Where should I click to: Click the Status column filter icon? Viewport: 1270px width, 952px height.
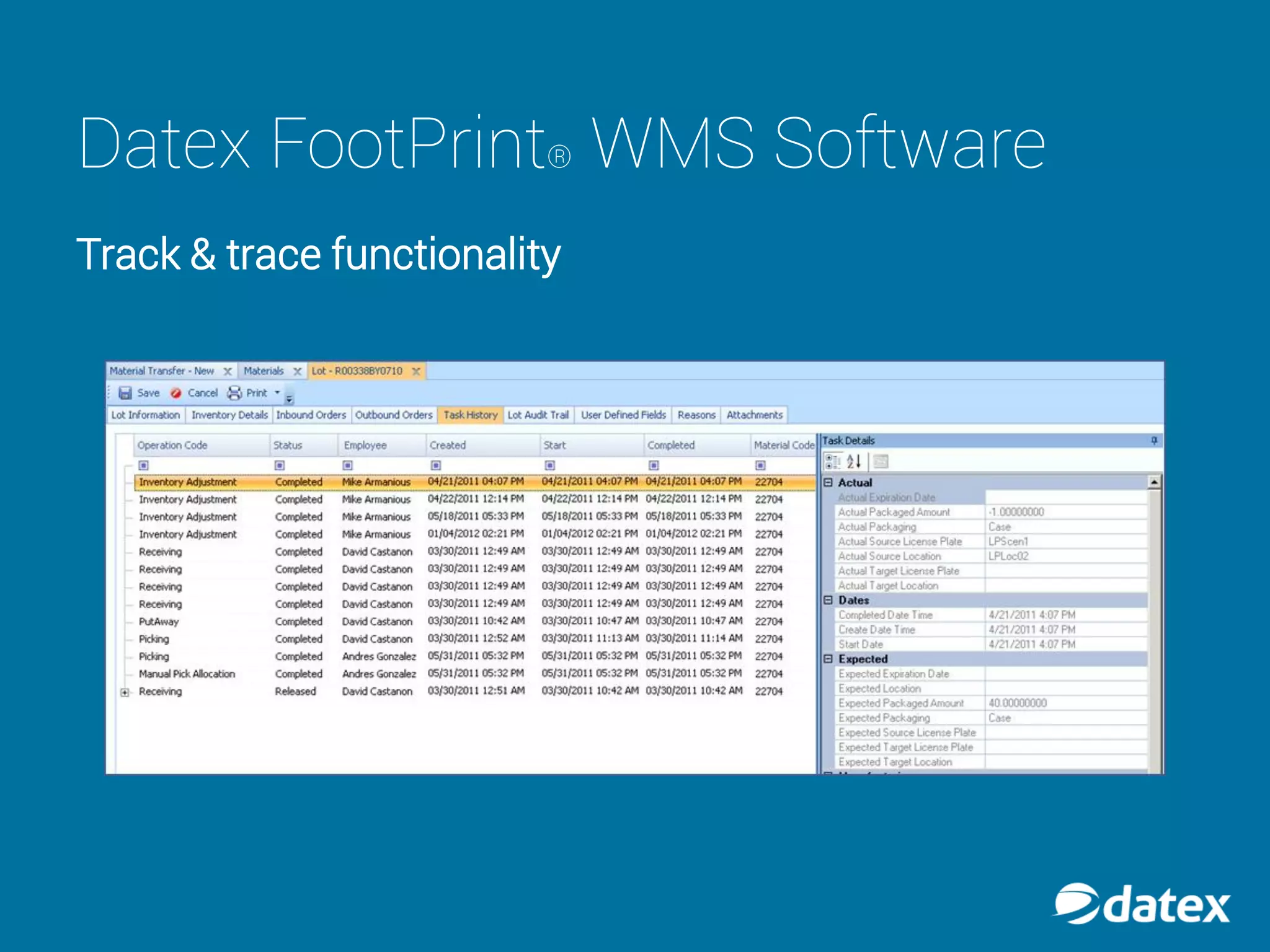coord(280,465)
